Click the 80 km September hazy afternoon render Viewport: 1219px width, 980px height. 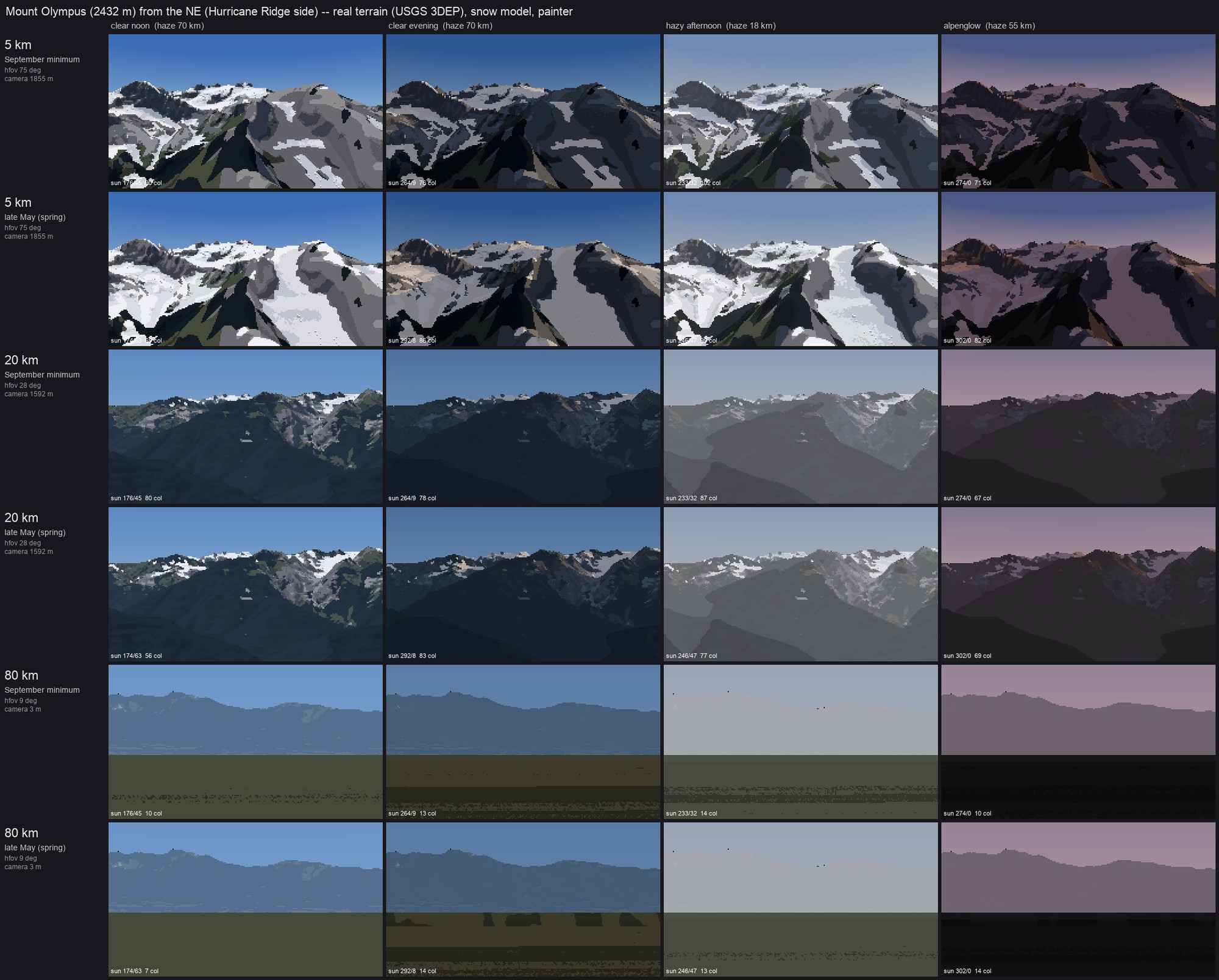click(x=801, y=742)
